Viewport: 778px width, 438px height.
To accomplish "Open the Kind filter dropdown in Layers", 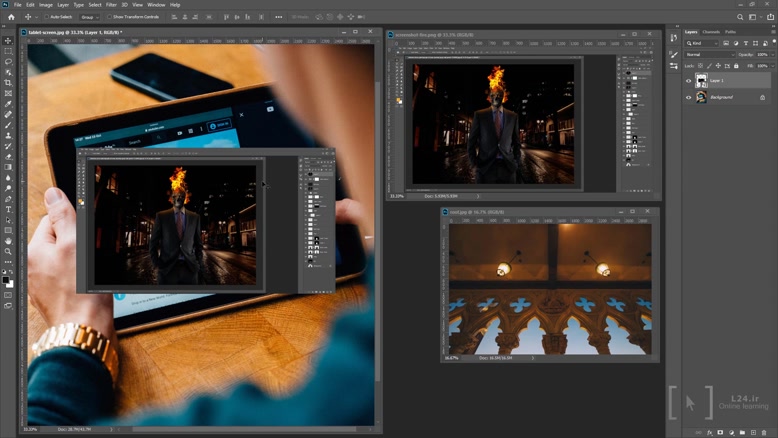I will 699,43.
